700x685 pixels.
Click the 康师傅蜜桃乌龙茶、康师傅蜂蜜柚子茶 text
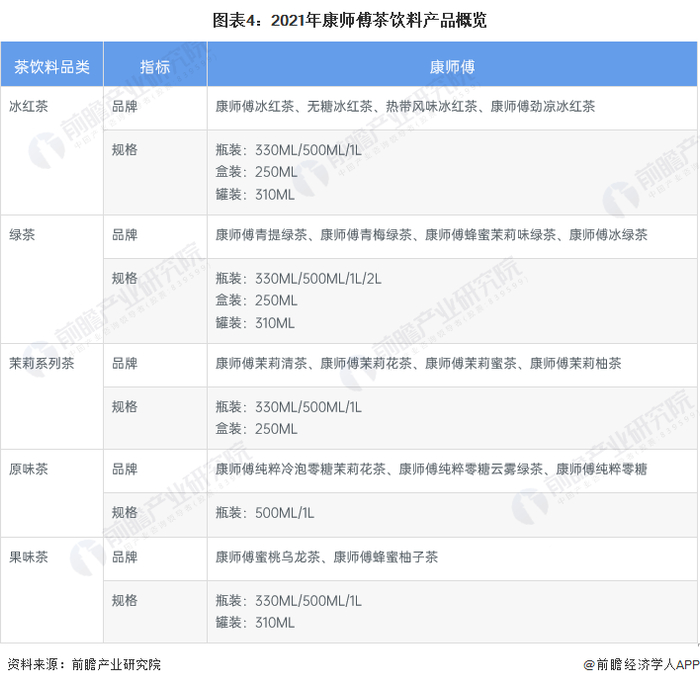click(x=326, y=557)
